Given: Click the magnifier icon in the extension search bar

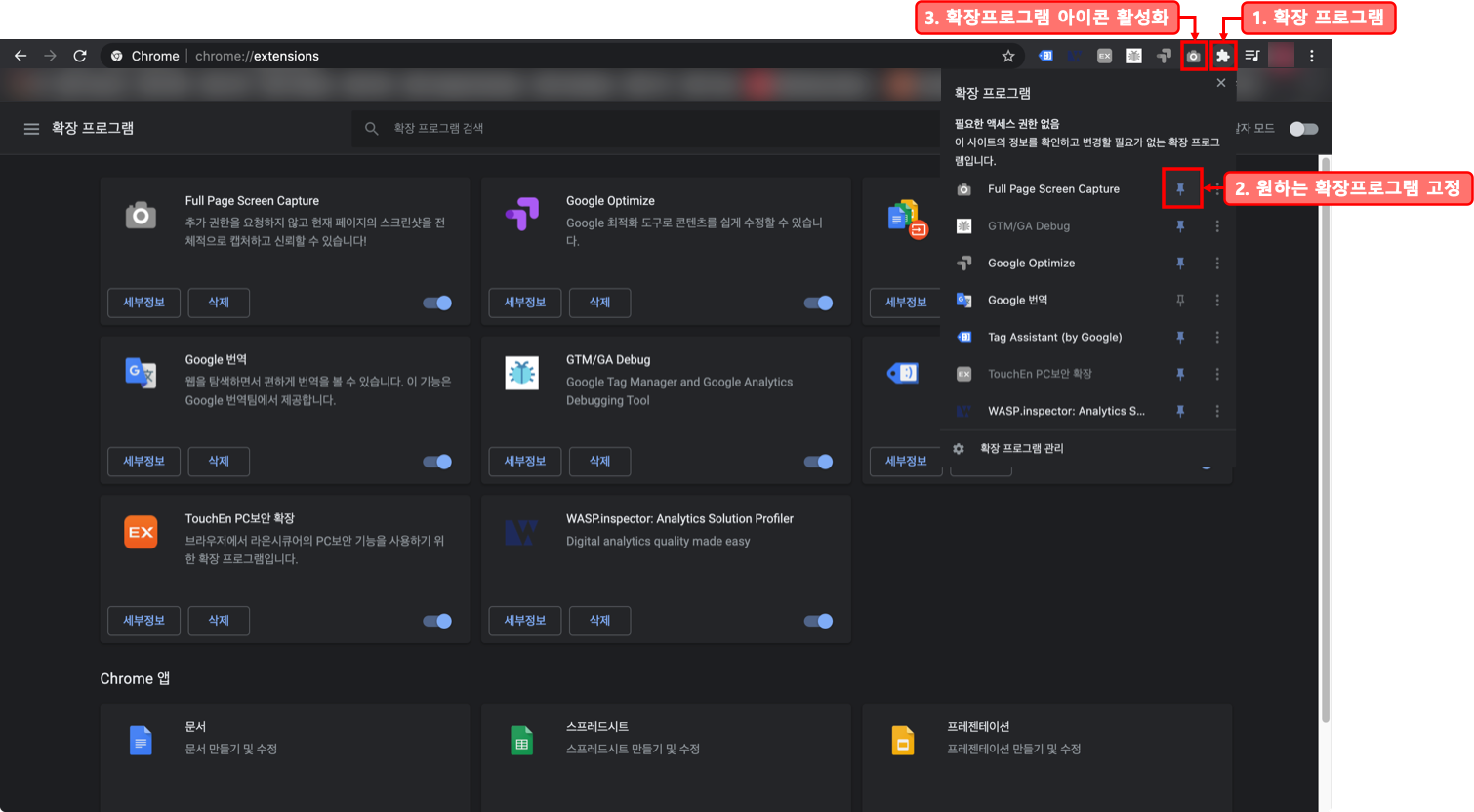Looking at the screenshot, I should (x=372, y=128).
